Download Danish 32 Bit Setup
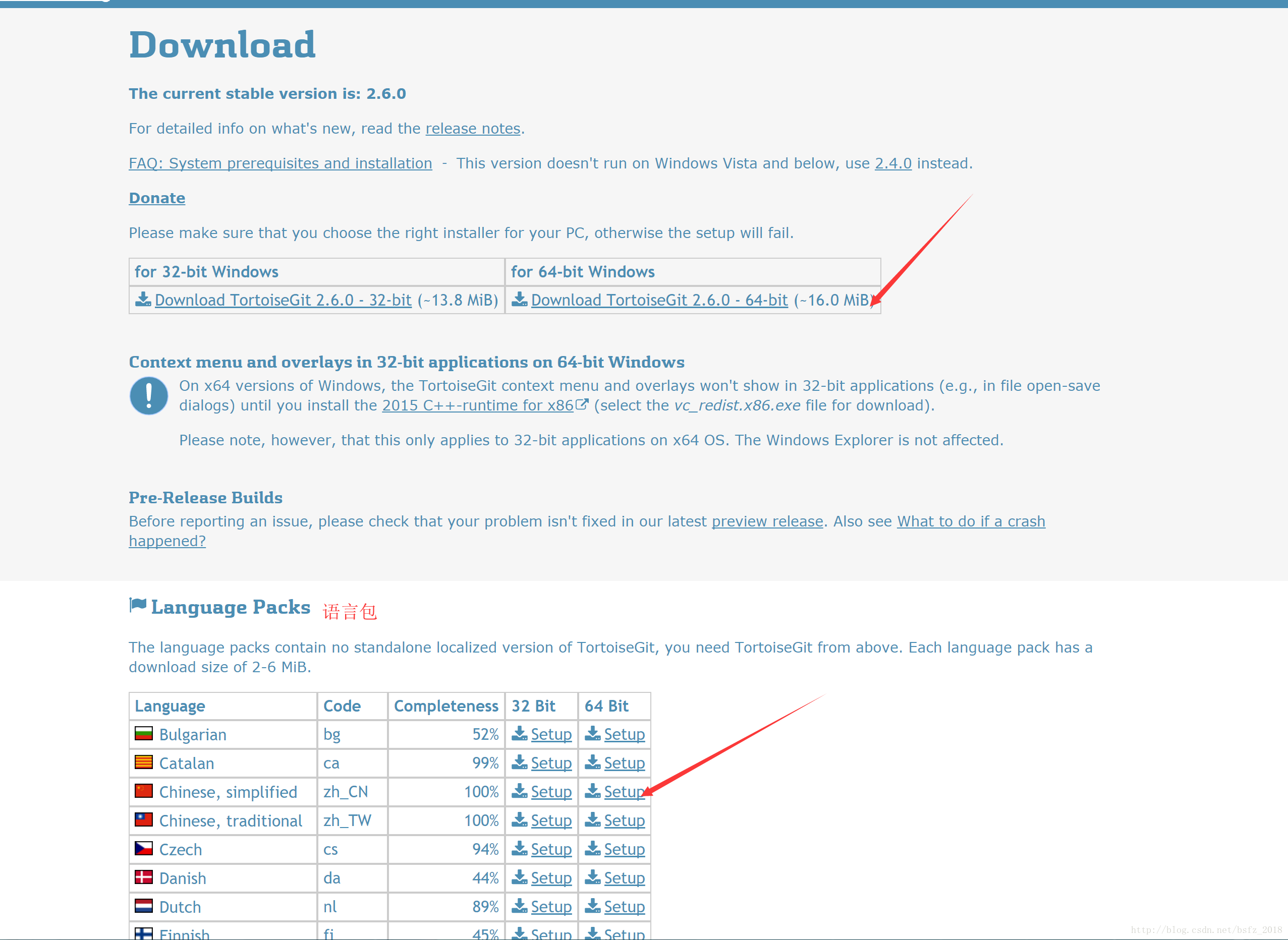The height and width of the screenshot is (940, 1288). (551, 878)
